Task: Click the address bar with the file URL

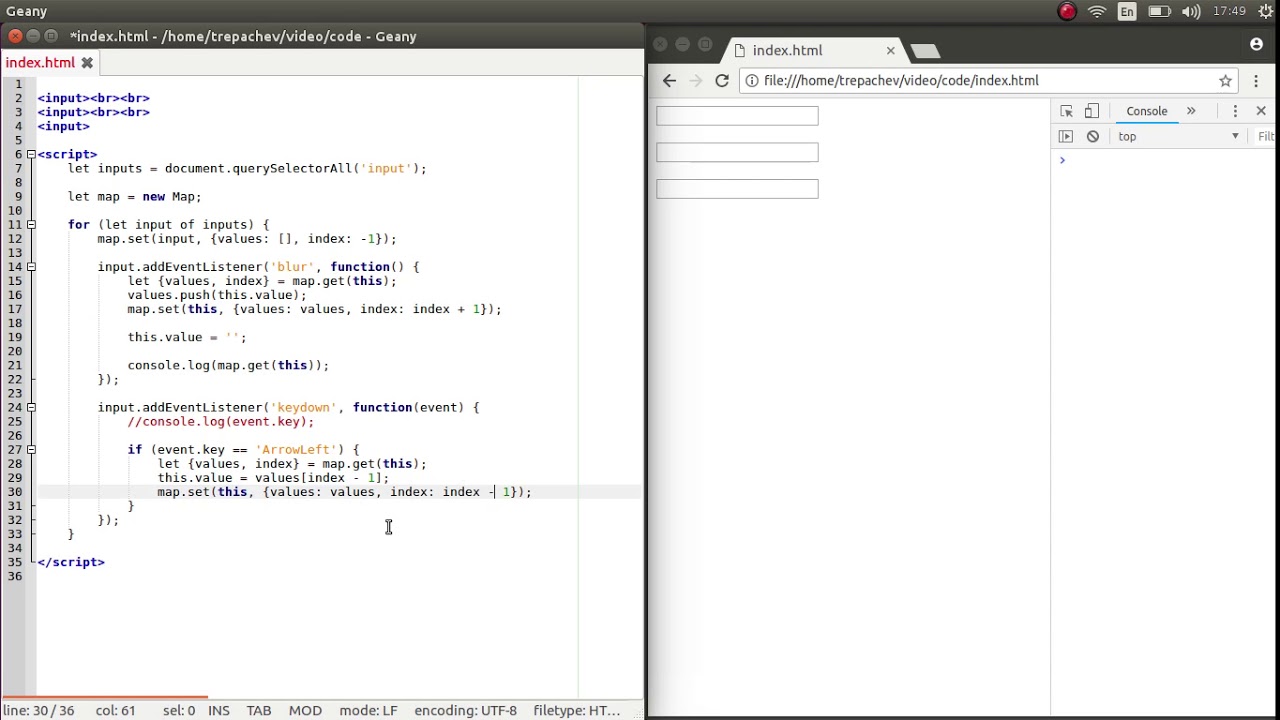Action: (x=990, y=81)
